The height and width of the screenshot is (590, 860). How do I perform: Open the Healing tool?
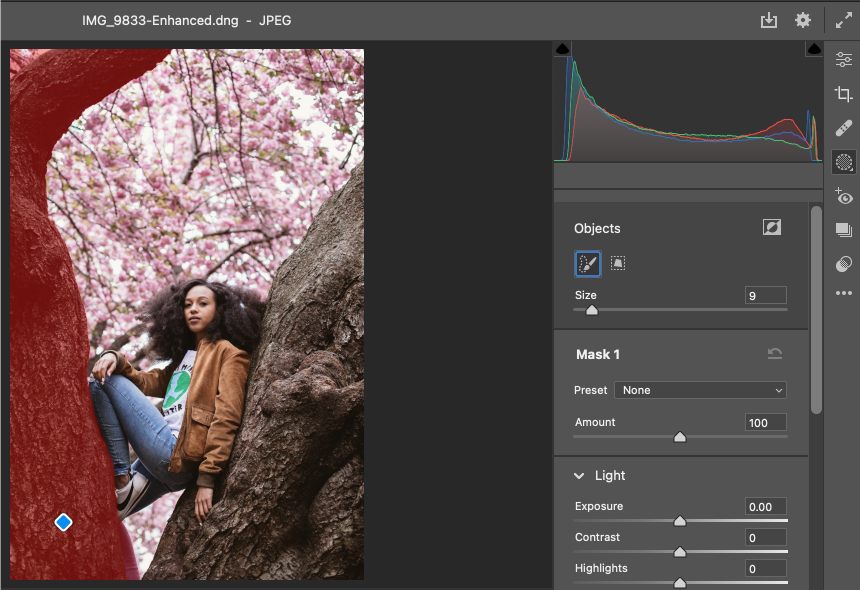(x=843, y=128)
